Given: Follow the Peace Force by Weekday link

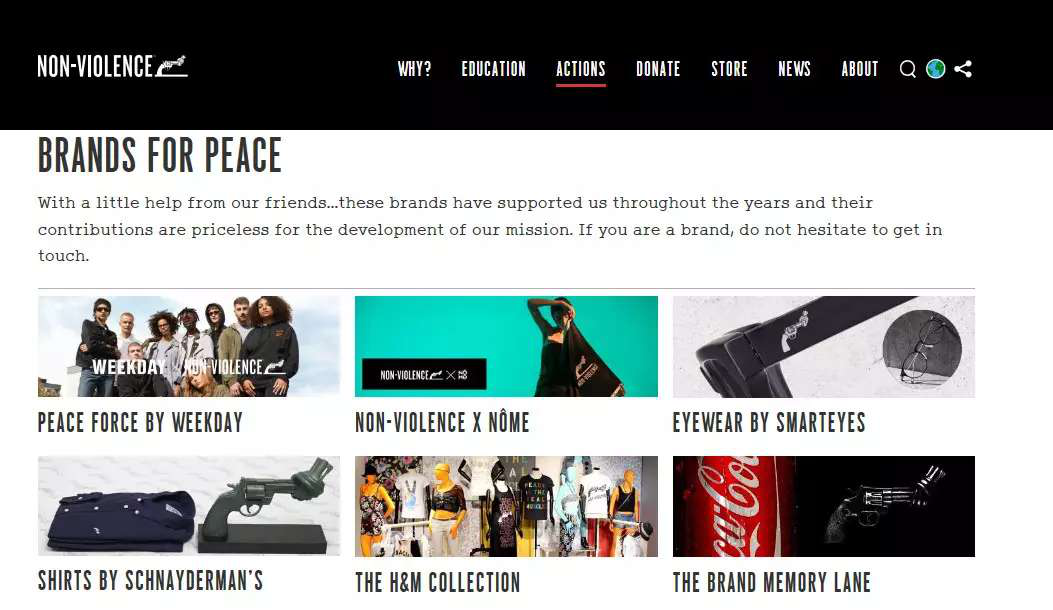Looking at the screenshot, I should pos(140,423).
